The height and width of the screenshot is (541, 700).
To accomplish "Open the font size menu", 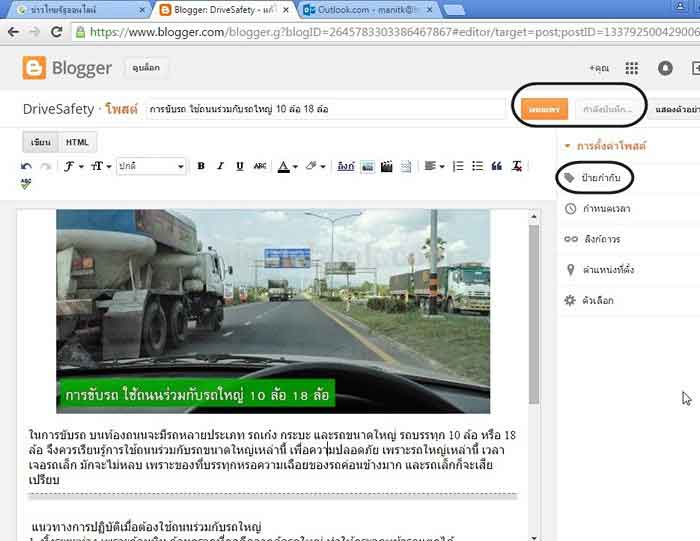I will (x=101, y=166).
